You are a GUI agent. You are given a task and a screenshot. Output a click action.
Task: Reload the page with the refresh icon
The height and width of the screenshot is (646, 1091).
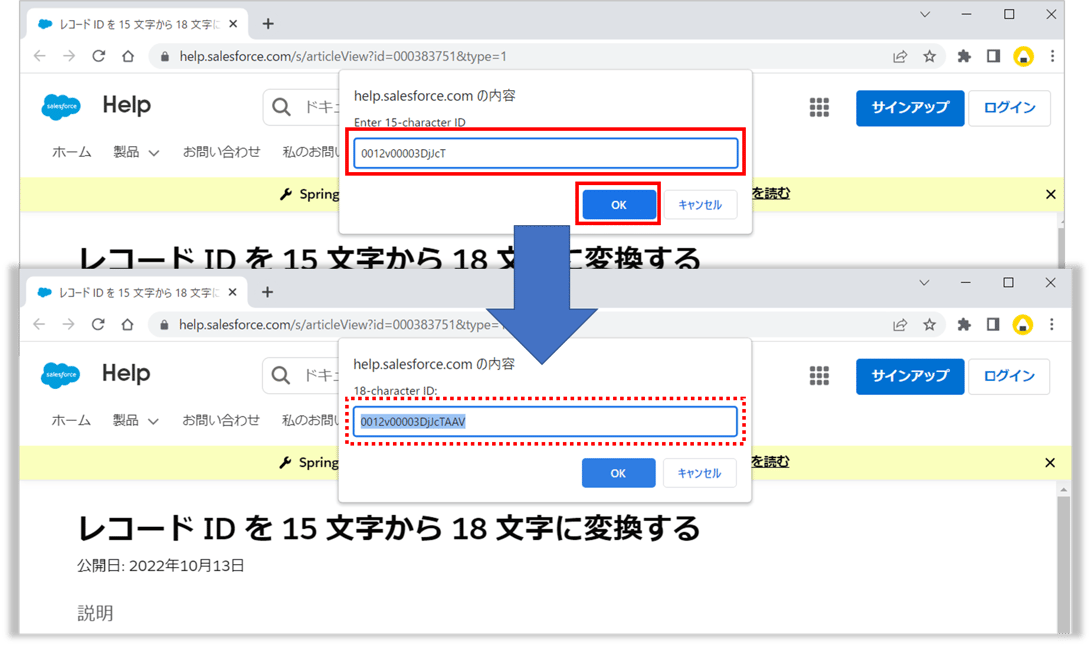(x=98, y=57)
